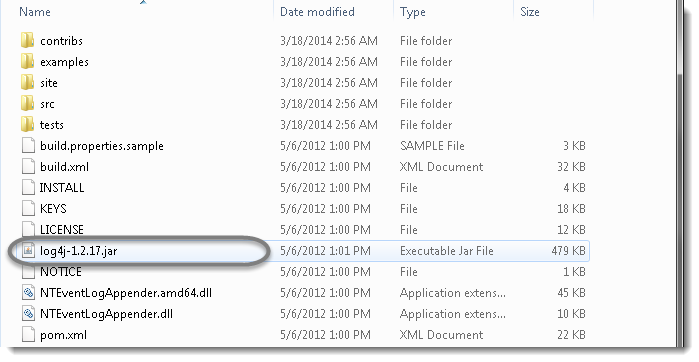
Task: Click the examples folder icon
Action: point(28,62)
